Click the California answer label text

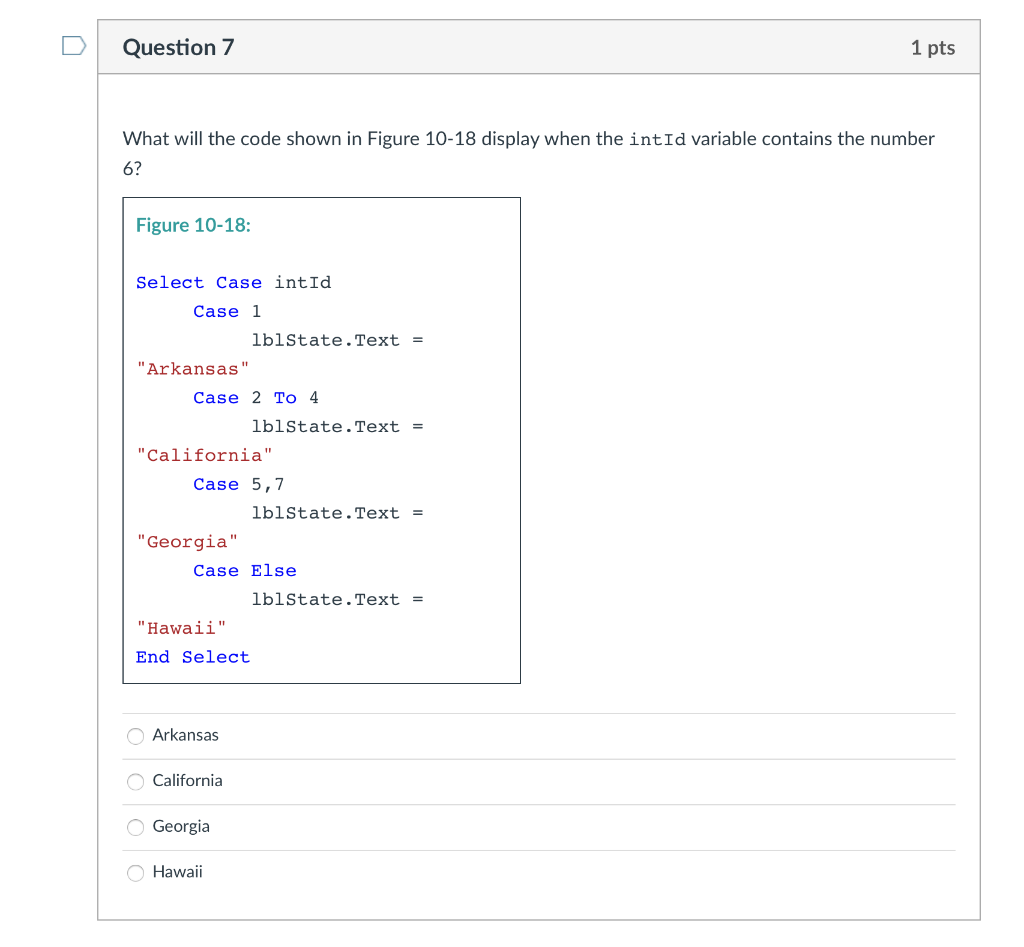(x=188, y=781)
